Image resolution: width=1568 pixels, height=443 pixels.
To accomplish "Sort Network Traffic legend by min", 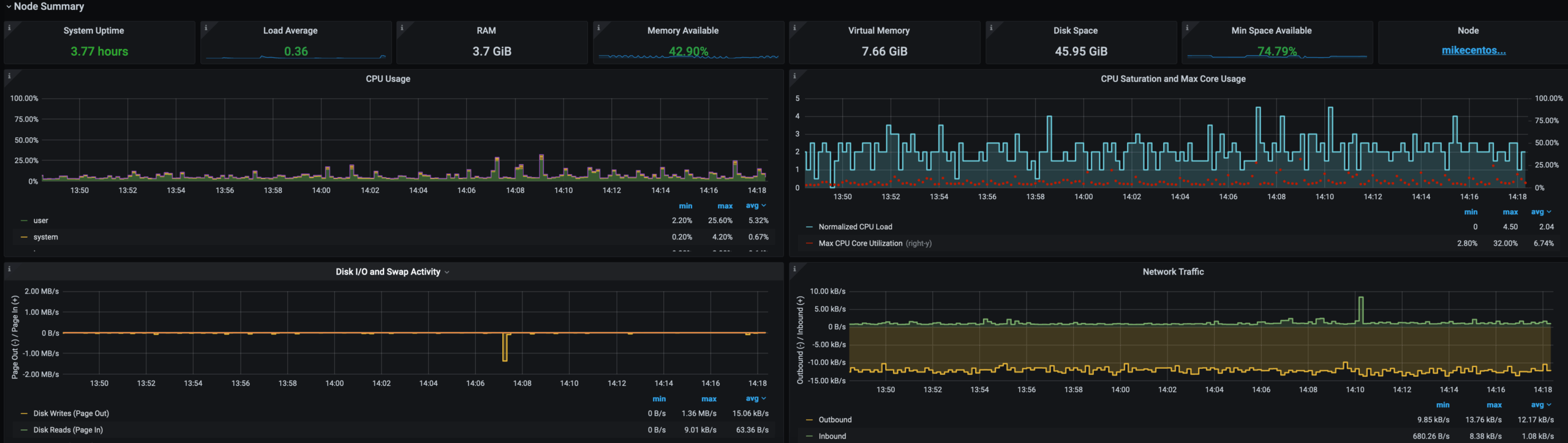I will (1443, 405).
